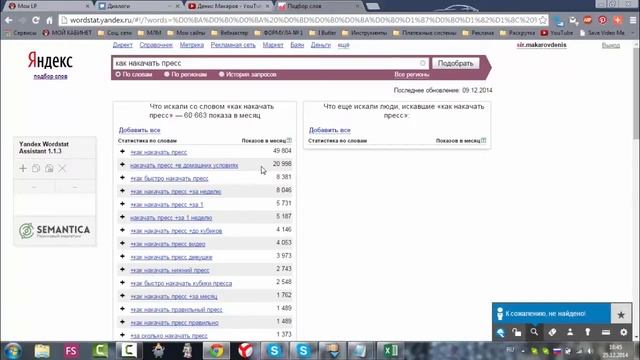This screenshot has height=360, width=640.
Task: Open the «Маркет» link
Action: pos(273,45)
